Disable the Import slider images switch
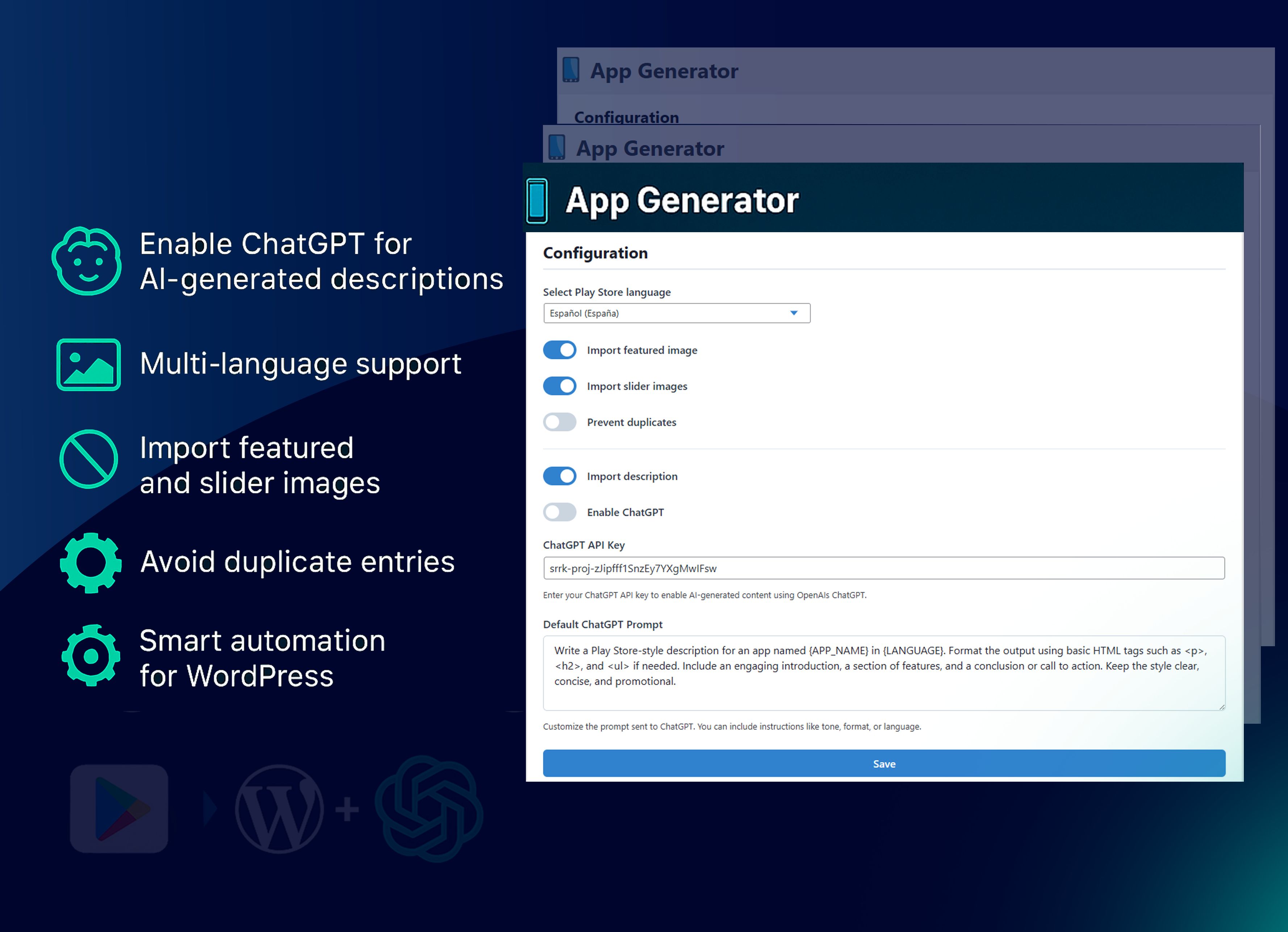Image resolution: width=1288 pixels, height=932 pixels. coord(559,386)
